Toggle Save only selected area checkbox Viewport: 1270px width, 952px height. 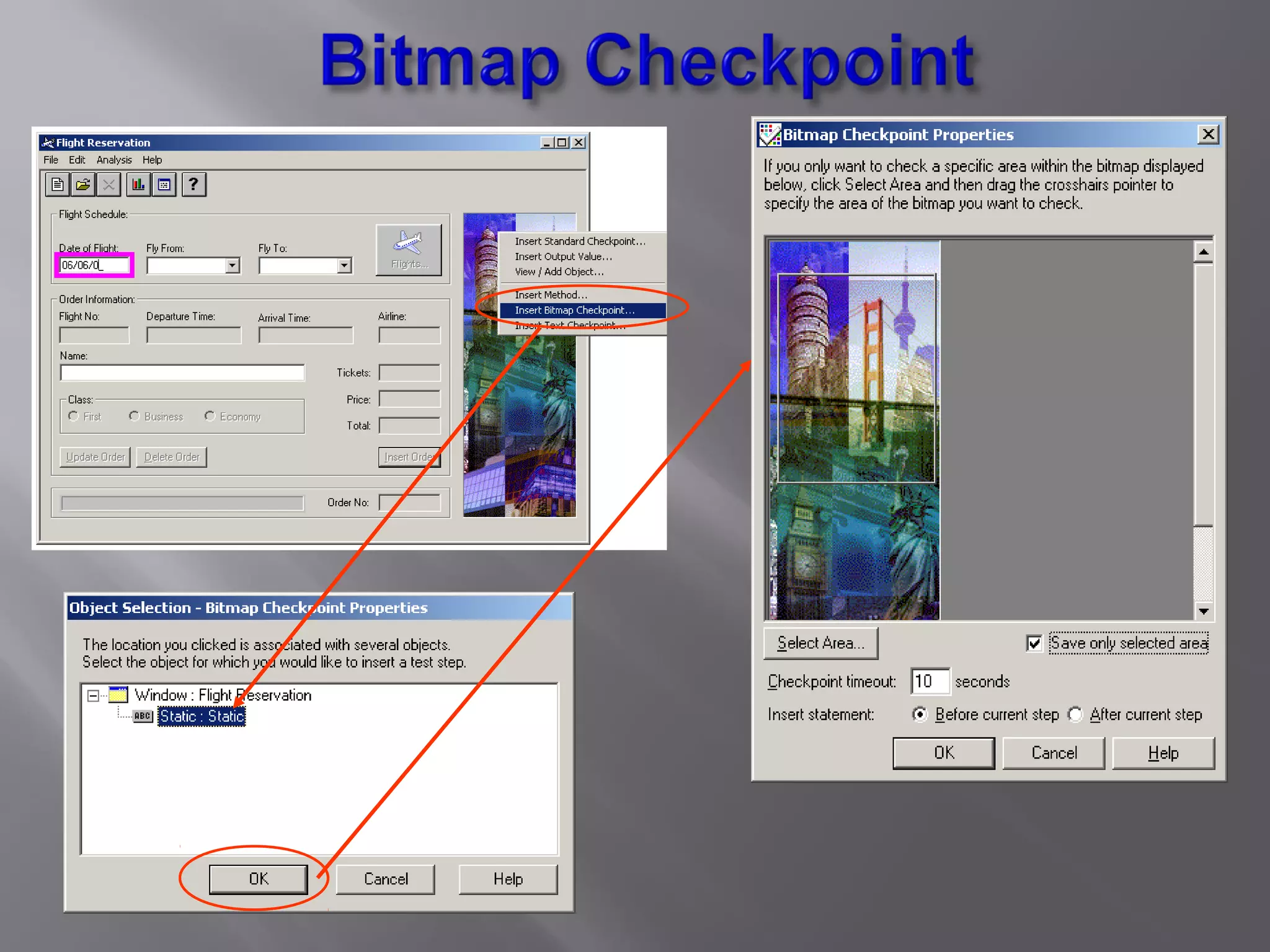click(x=1034, y=643)
